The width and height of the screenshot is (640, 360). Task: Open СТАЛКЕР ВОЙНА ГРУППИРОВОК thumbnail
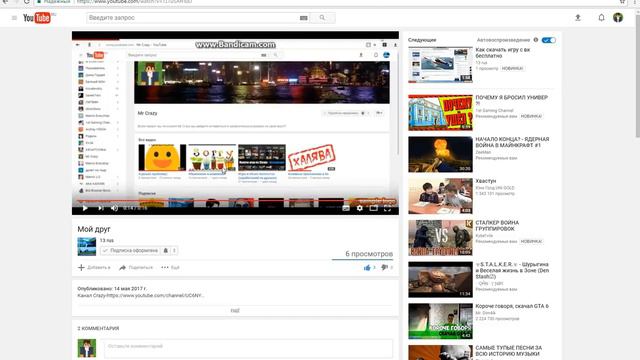440,238
